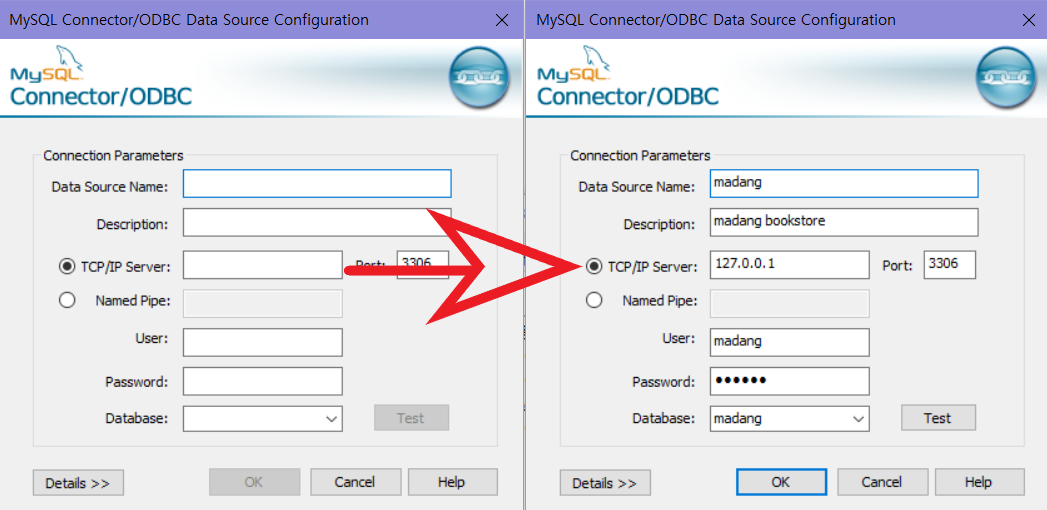Screen dimensions: 1047x510
Task: Select TCP/IP Server radio in left dialog
Action: [67, 267]
